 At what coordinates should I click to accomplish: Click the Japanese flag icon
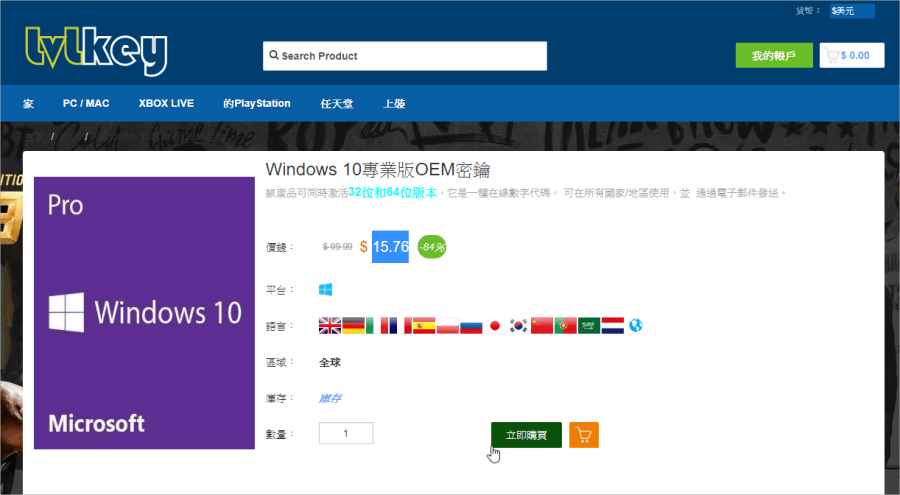coord(495,326)
